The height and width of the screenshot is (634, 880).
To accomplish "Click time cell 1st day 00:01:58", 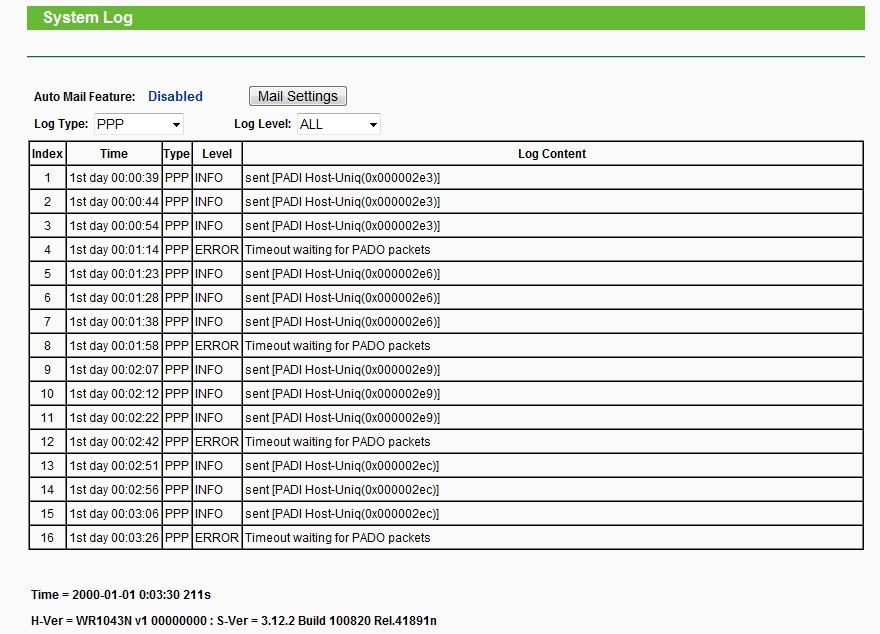I will pos(114,346).
